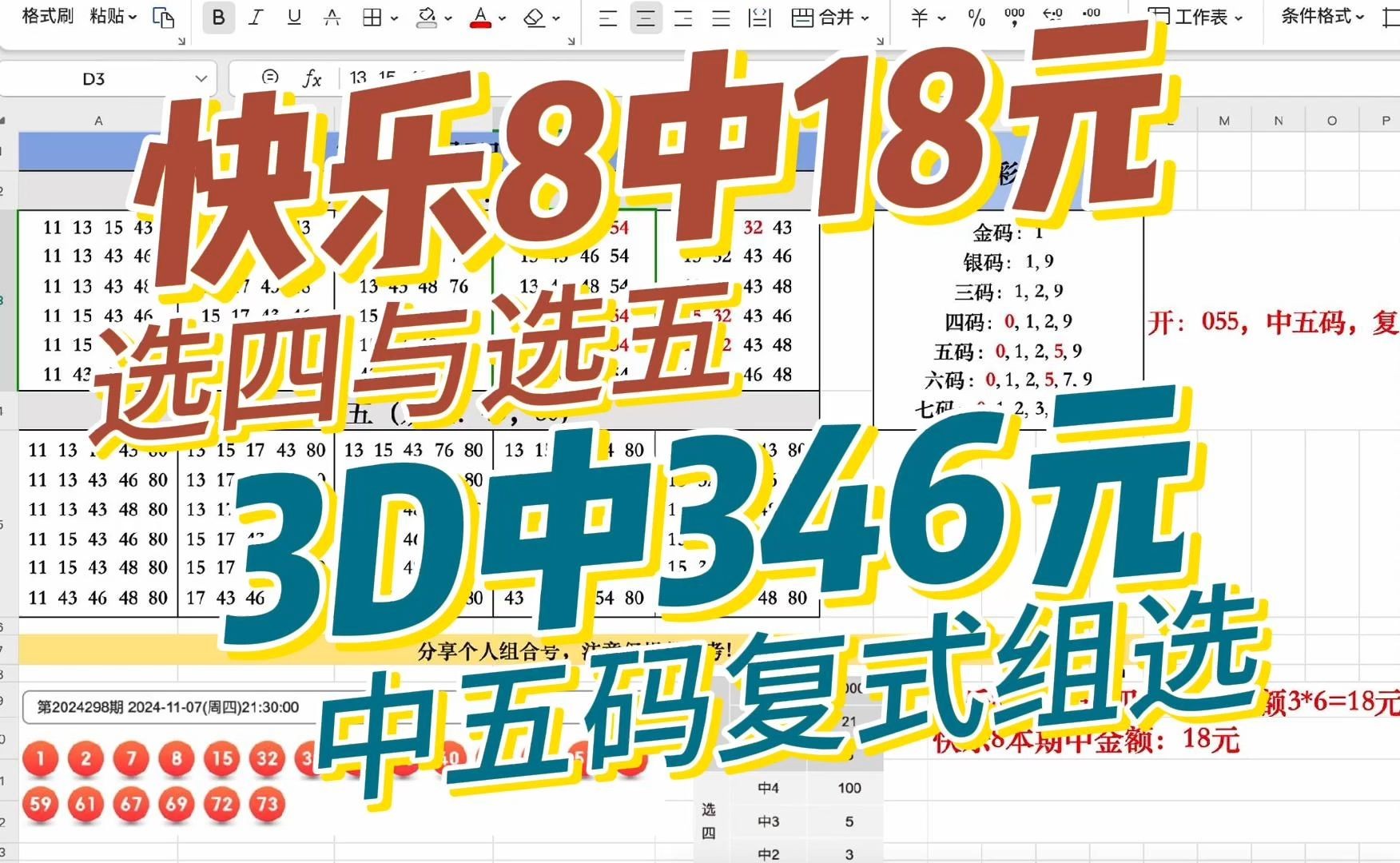This screenshot has height=863, width=1400.
Task: Click the Format Painter (格式刷) button
Action: tap(47, 16)
